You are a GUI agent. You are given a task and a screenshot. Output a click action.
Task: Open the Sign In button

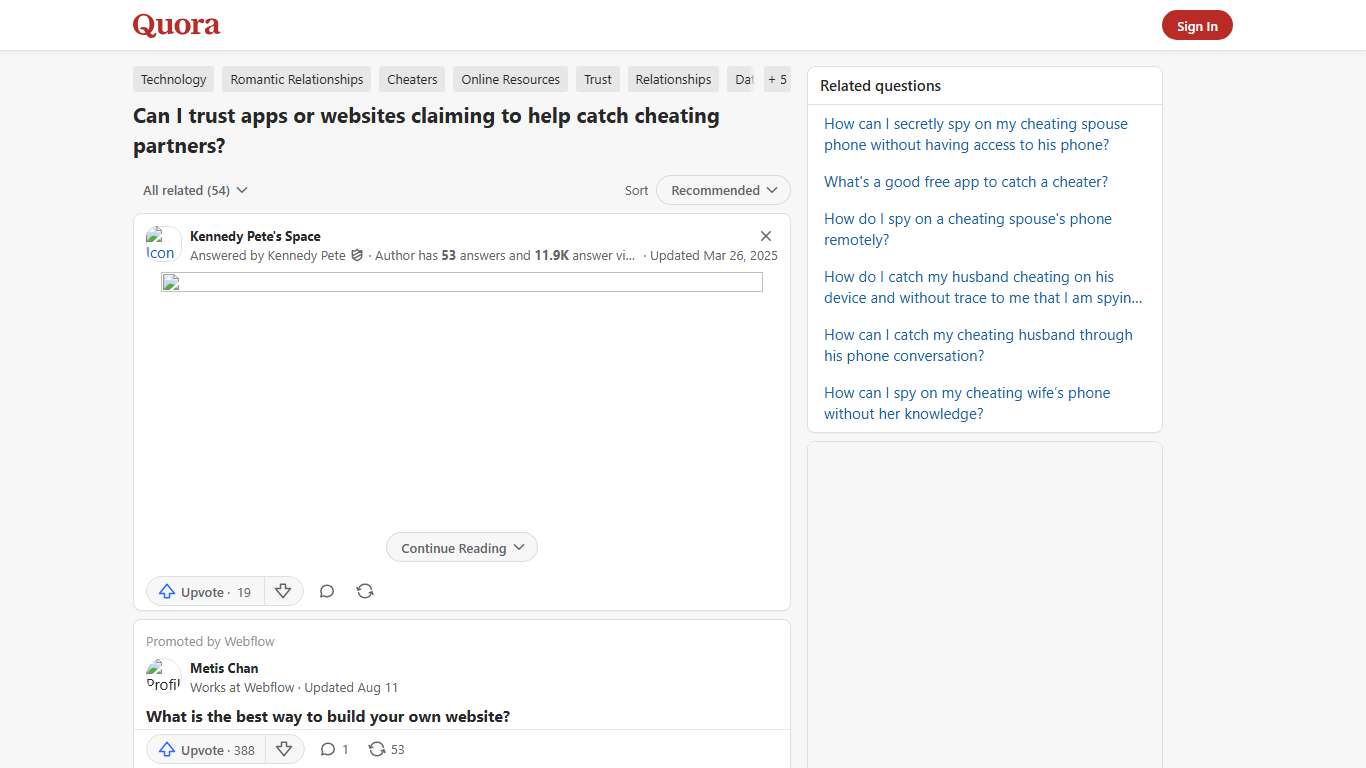tap(1197, 25)
